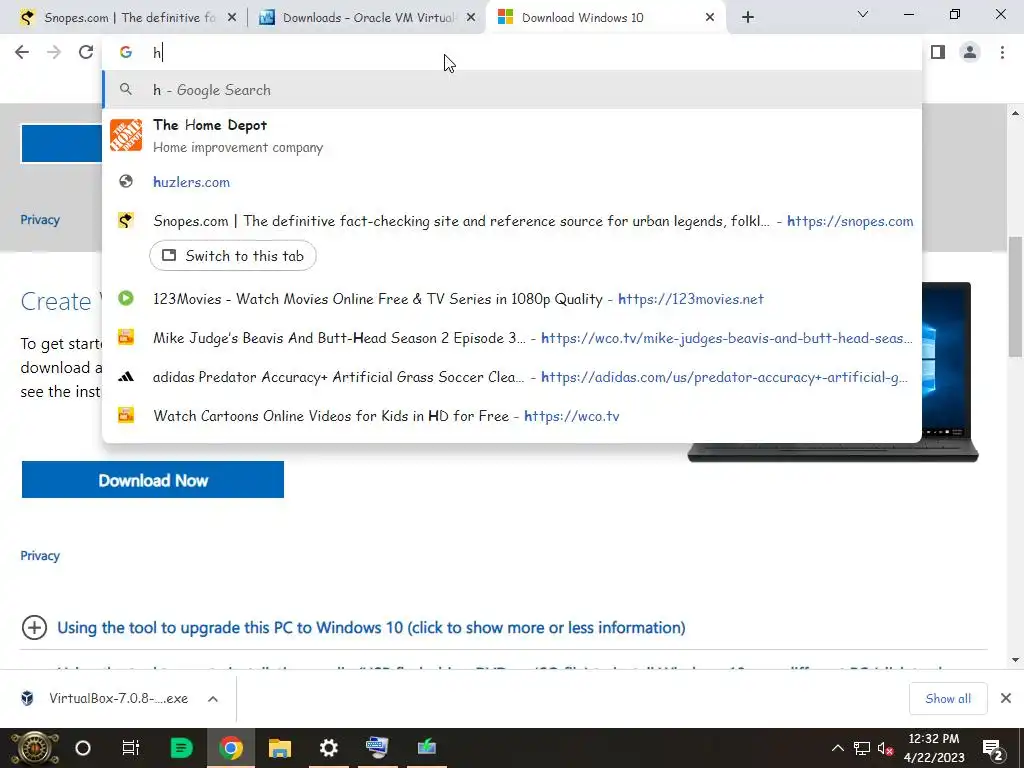Image resolution: width=1024 pixels, height=768 pixels.
Task: Open the green notes app on taskbar
Action: [181, 748]
